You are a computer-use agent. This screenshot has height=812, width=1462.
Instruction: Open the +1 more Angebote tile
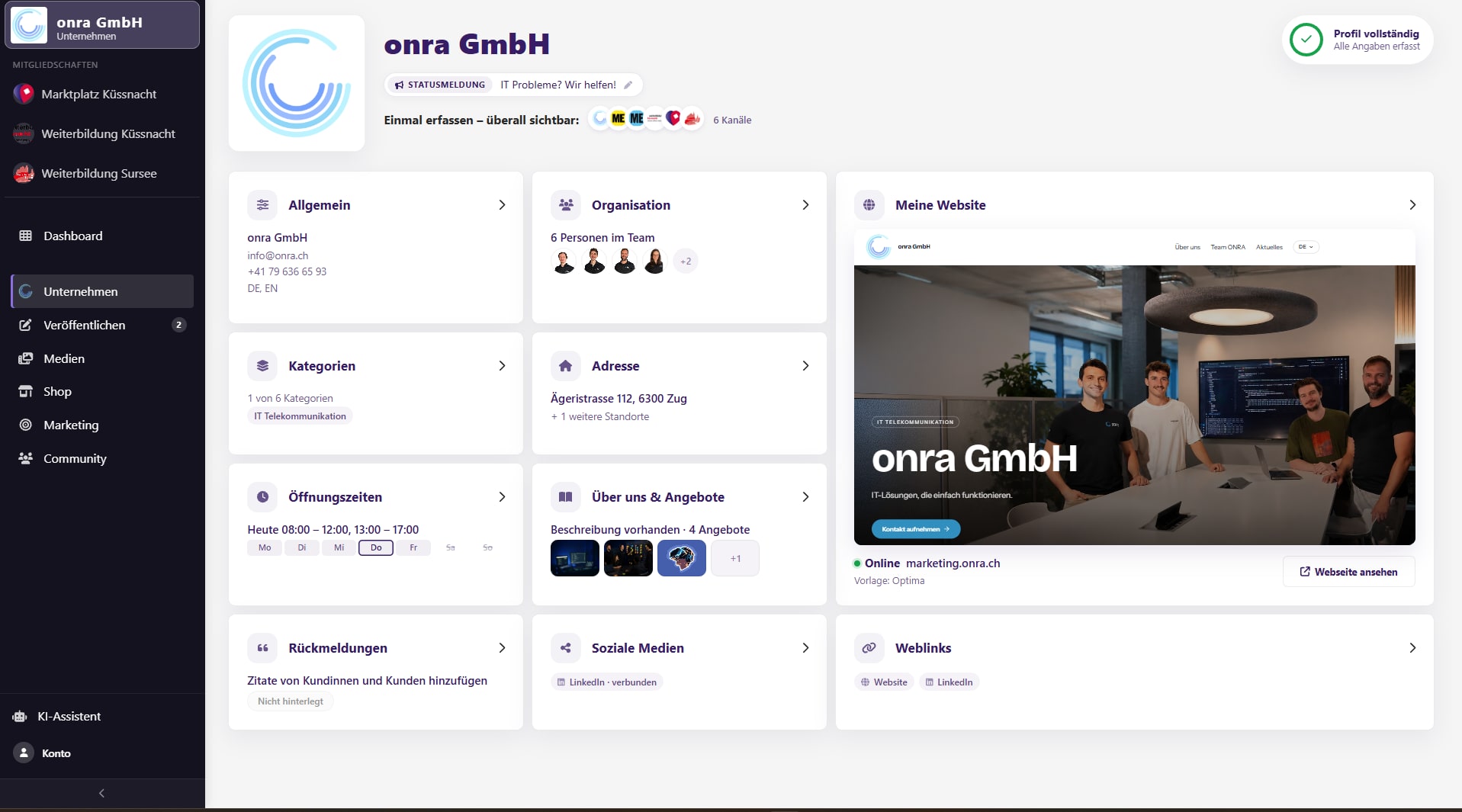click(x=735, y=558)
